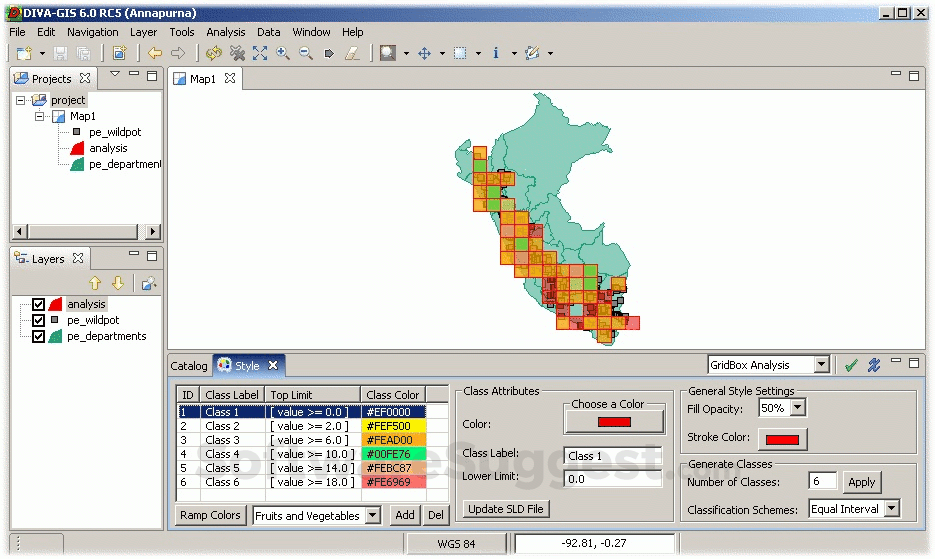Toggle visibility of analysis layer
The width and height of the screenshot is (935, 559).
pos(39,305)
